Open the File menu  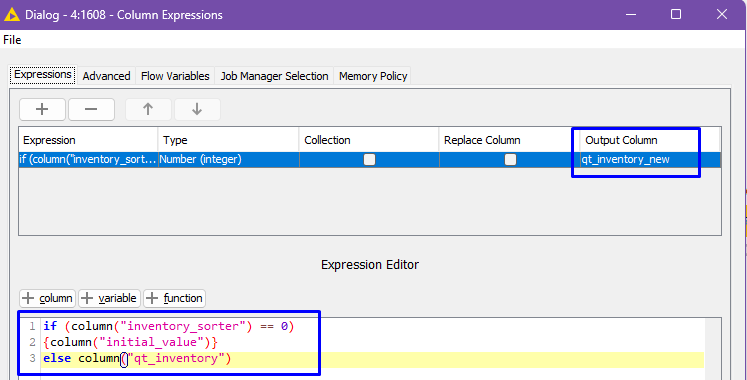(12, 40)
